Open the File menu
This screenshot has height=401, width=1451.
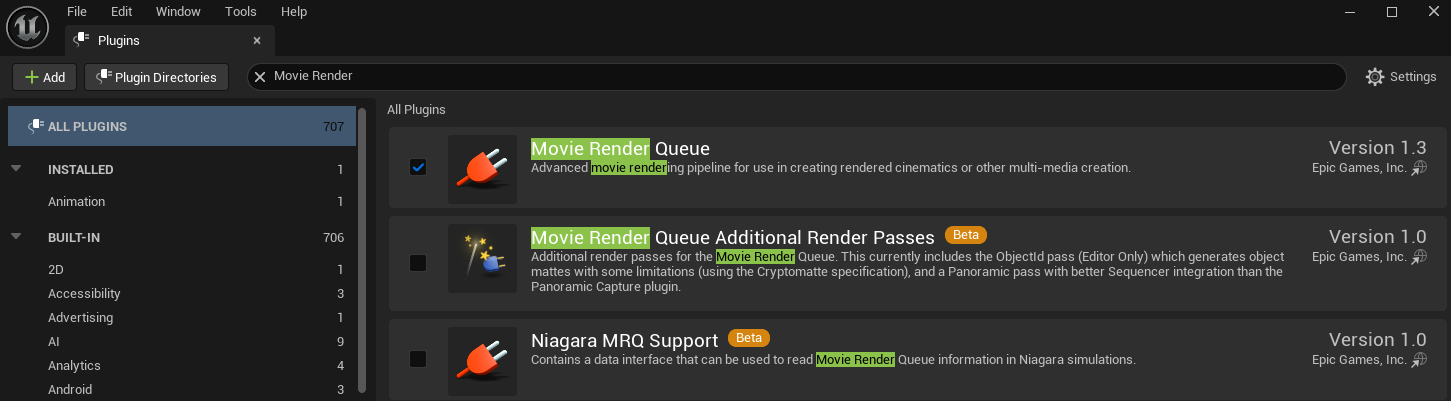tap(77, 11)
